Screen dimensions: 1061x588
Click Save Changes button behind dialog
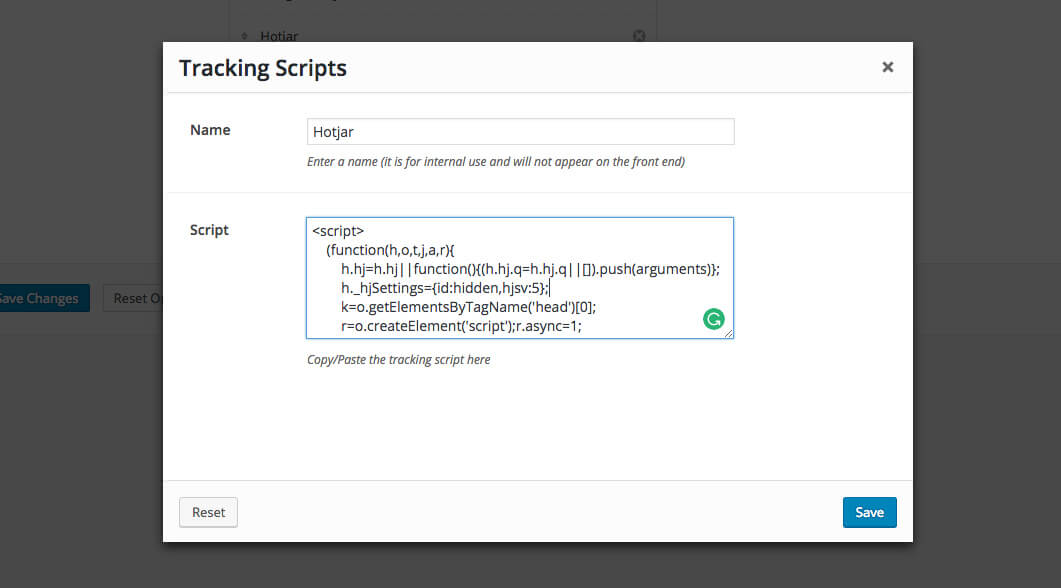click(x=43, y=298)
